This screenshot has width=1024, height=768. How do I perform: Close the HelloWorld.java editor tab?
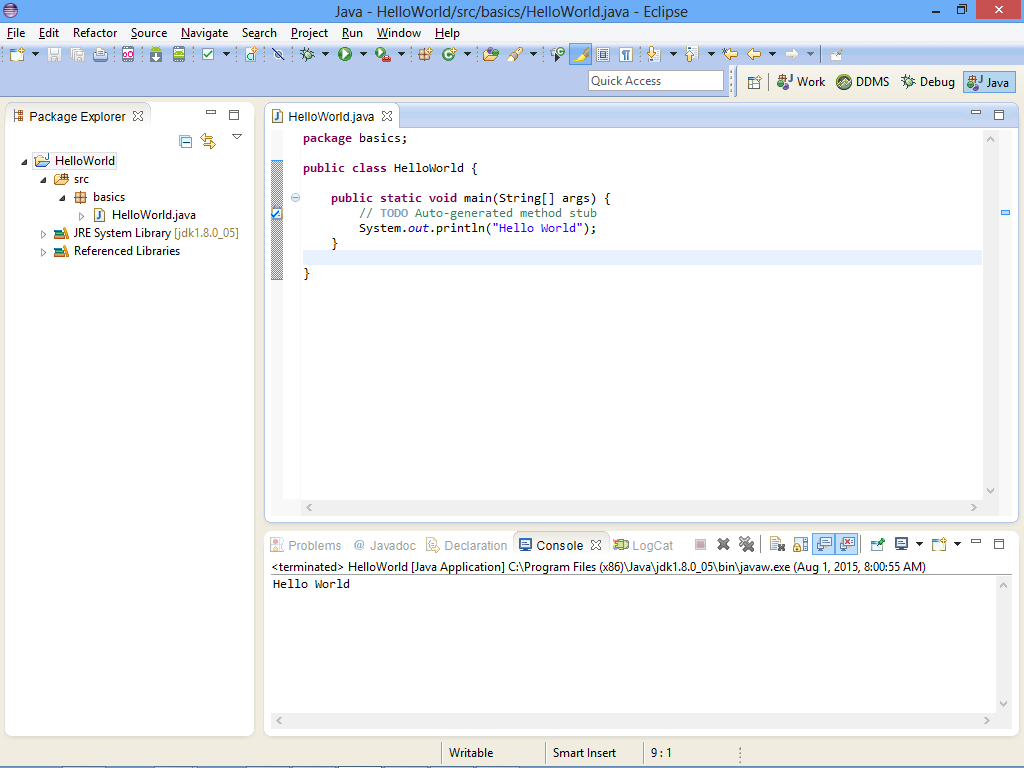coord(387,116)
